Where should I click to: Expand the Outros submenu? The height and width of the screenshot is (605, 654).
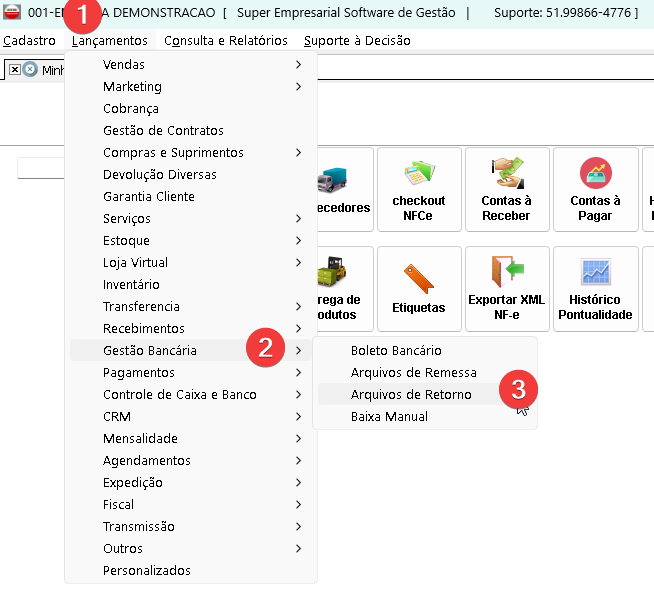(x=191, y=548)
